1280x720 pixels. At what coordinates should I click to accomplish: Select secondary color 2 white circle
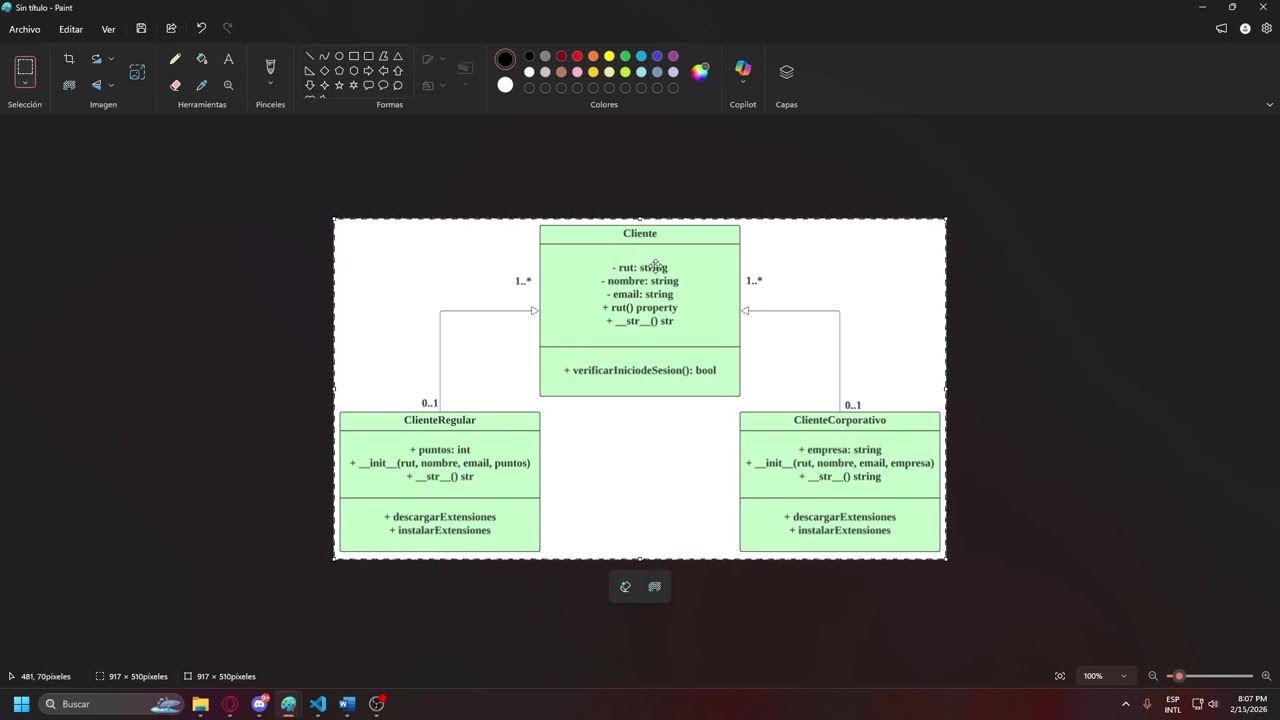click(x=505, y=85)
